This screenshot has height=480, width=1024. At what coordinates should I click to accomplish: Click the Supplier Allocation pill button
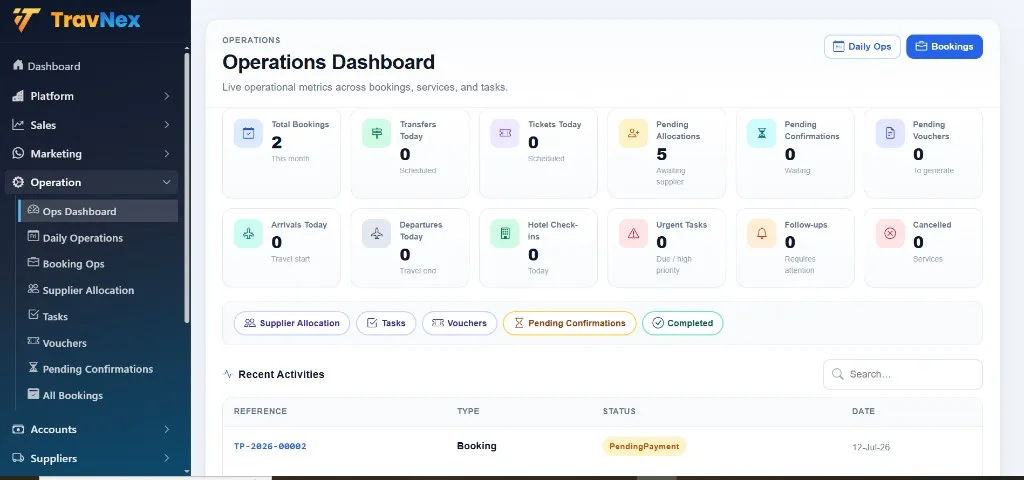coord(292,323)
